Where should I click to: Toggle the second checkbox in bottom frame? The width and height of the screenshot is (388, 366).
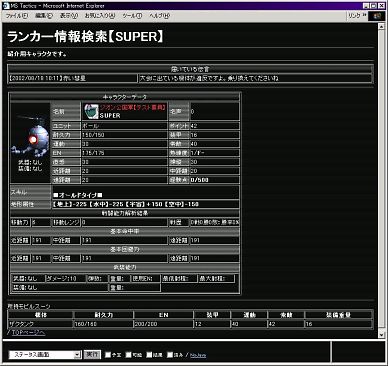tap(129, 355)
